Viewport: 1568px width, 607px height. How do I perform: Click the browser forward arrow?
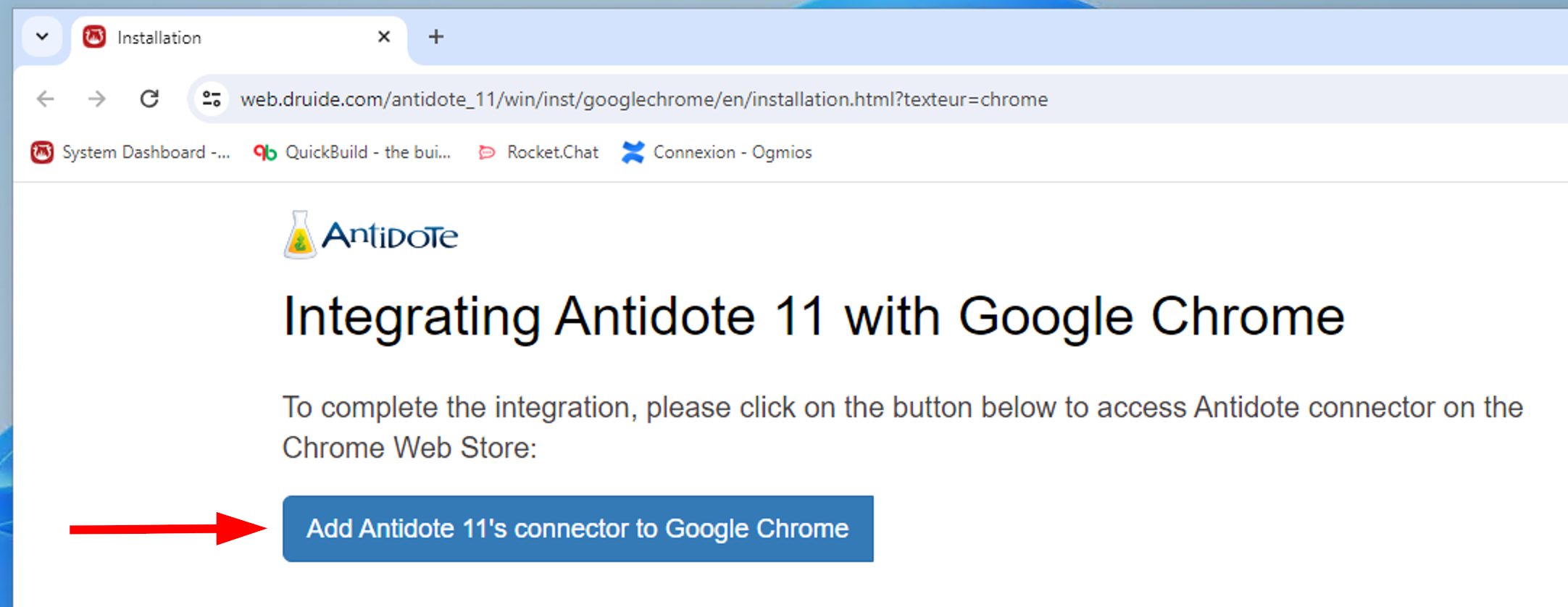click(x=96, y=99)
